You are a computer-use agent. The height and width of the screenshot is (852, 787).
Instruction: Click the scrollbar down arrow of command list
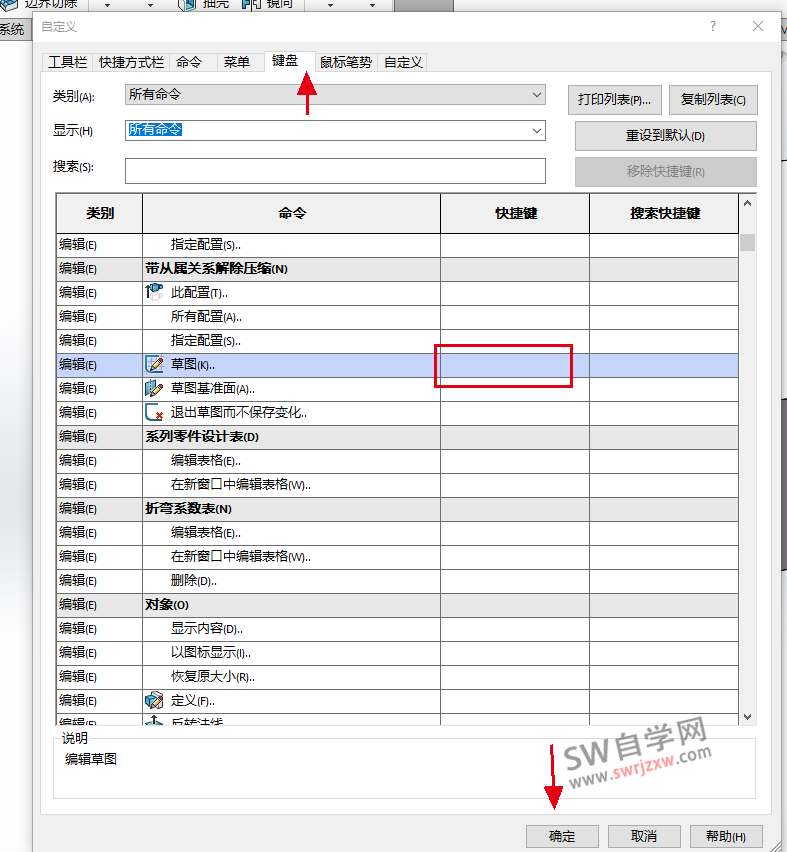point(747,717)
